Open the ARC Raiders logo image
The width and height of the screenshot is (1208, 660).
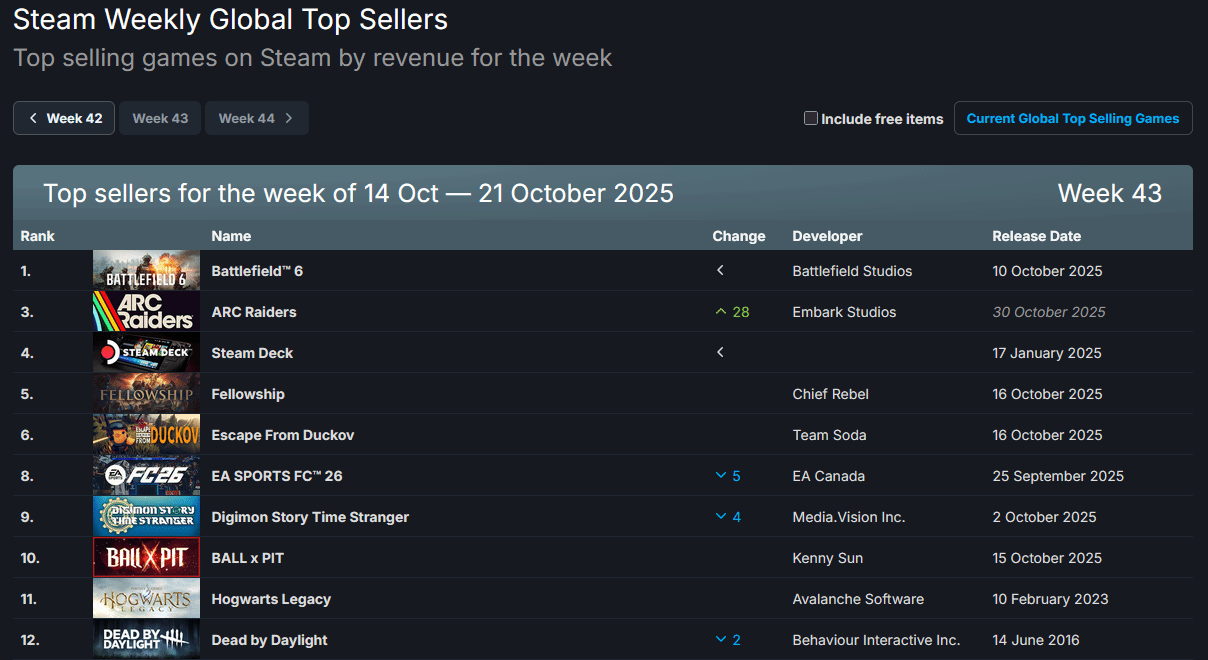[146, 312]
